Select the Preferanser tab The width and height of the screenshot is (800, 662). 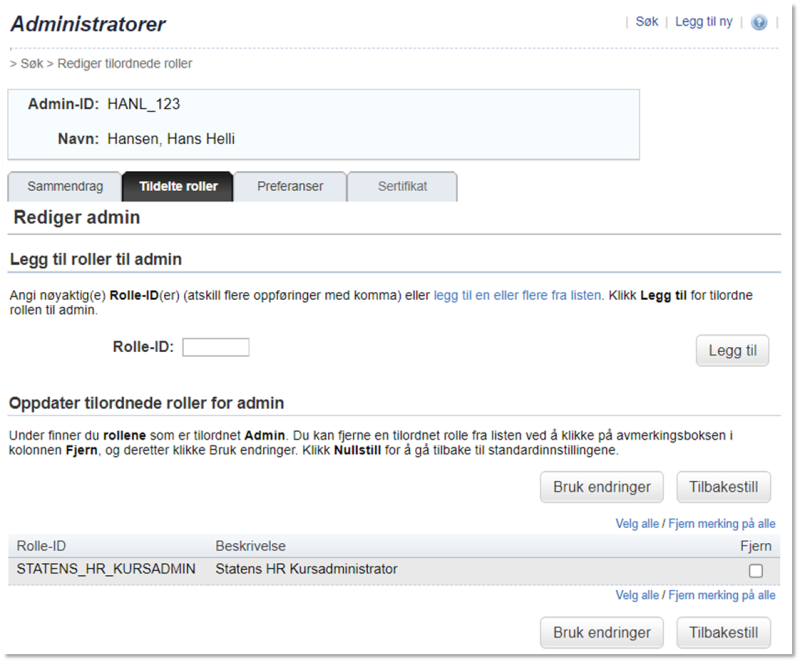coord(290,187)
